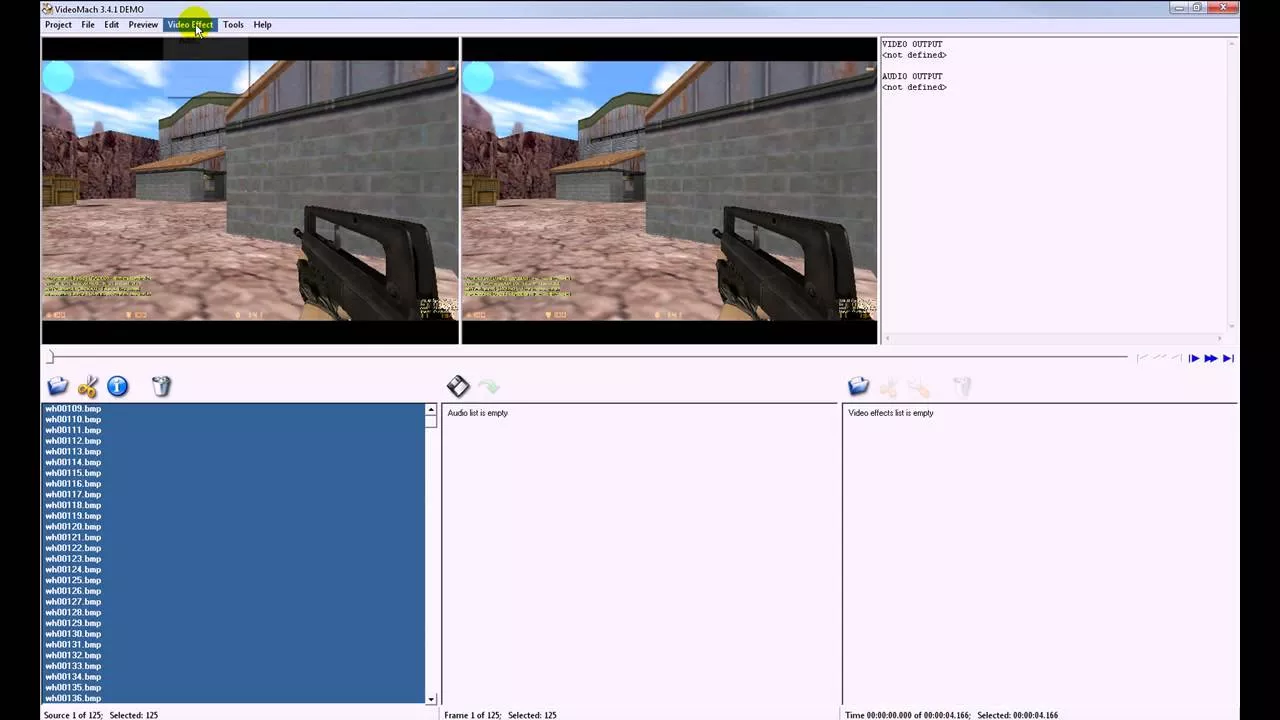Delete selected video files with trash icon
This screenshot has height=720, width=1280.
pos(161,386)
